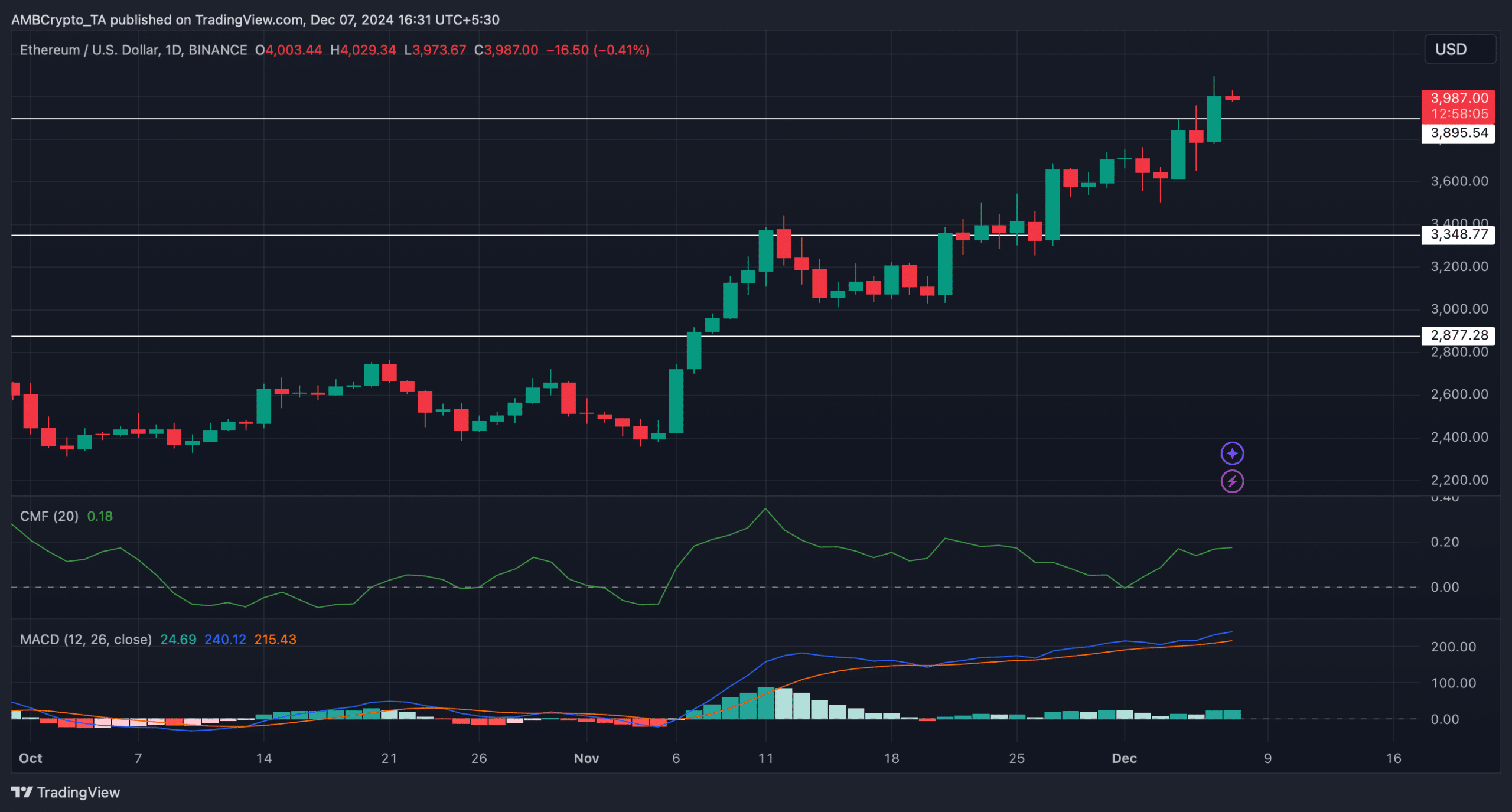1512x812 pixels.
Task: Click the CMF (20) indicator title
Action: click(x=49, y=516)
